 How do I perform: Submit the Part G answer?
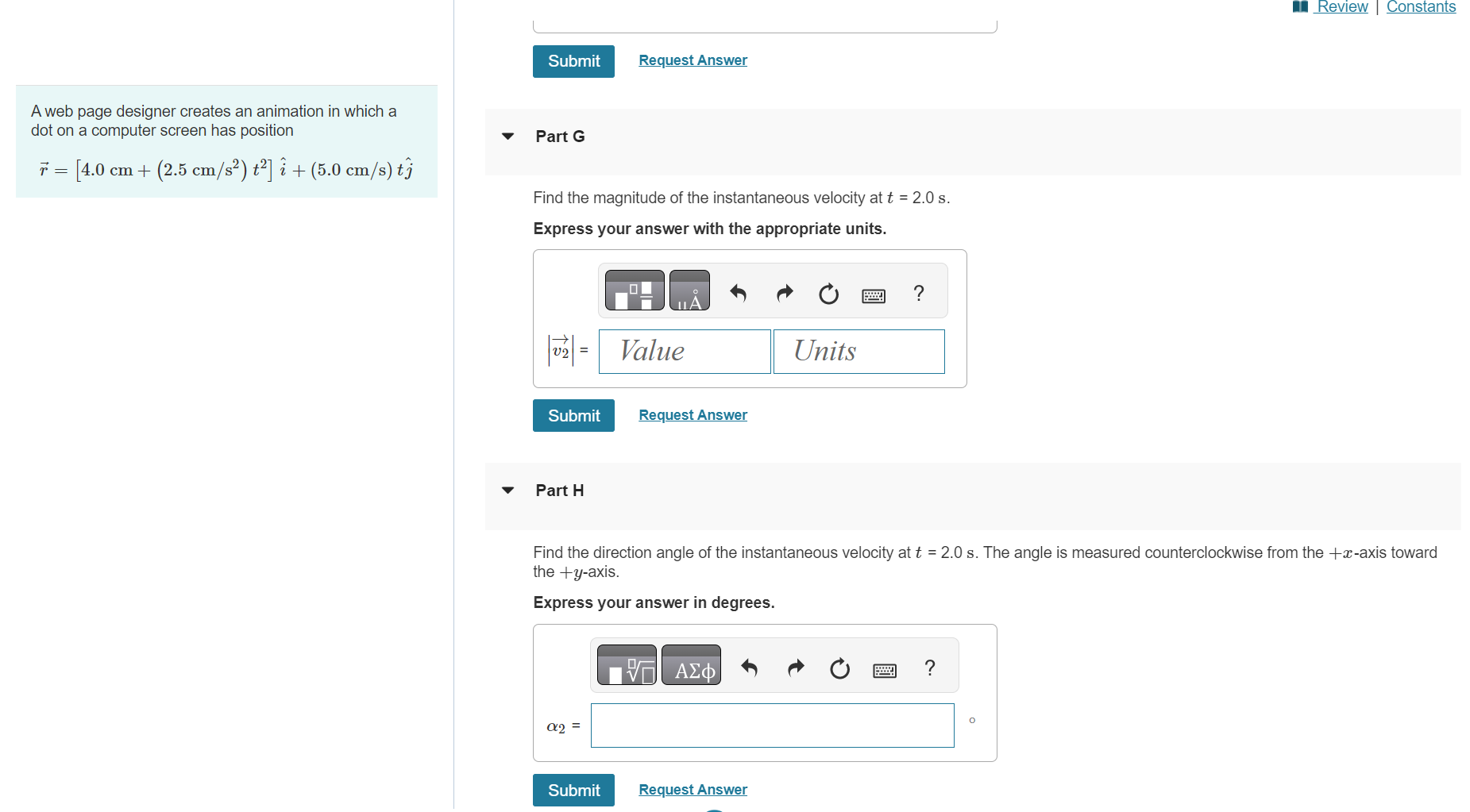pyautogui.click(x=573, y=415)
